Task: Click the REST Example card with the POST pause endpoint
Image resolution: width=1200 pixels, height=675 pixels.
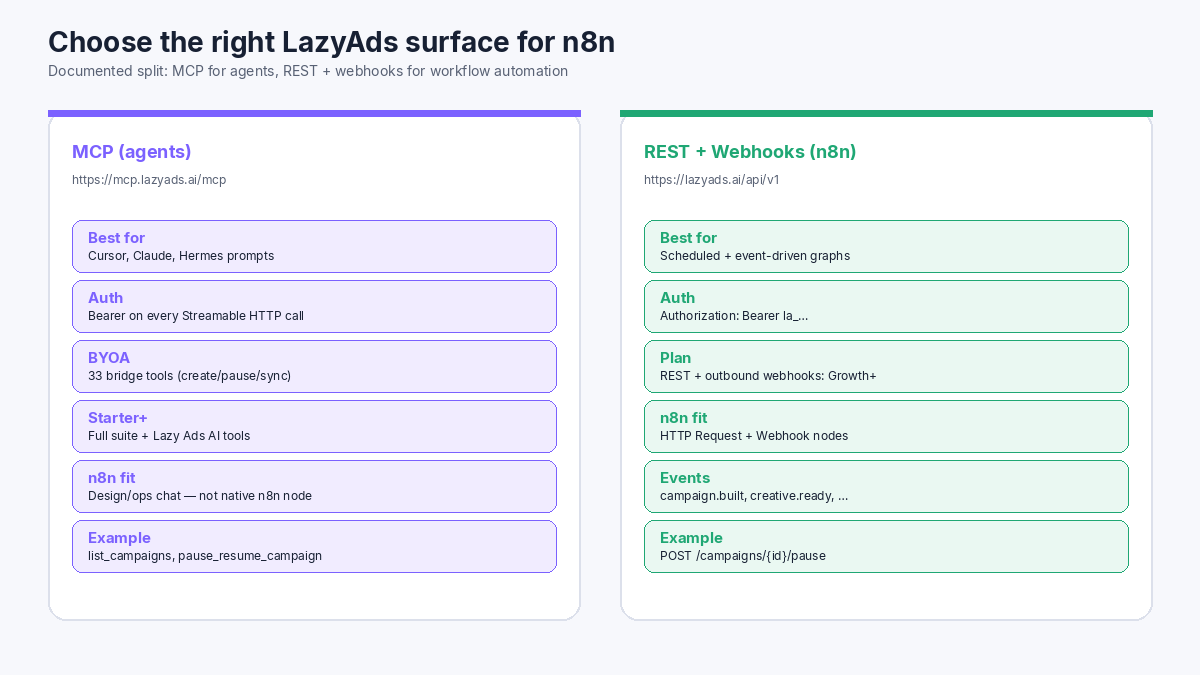Action: pyautogui.click(x=886, y=546)
